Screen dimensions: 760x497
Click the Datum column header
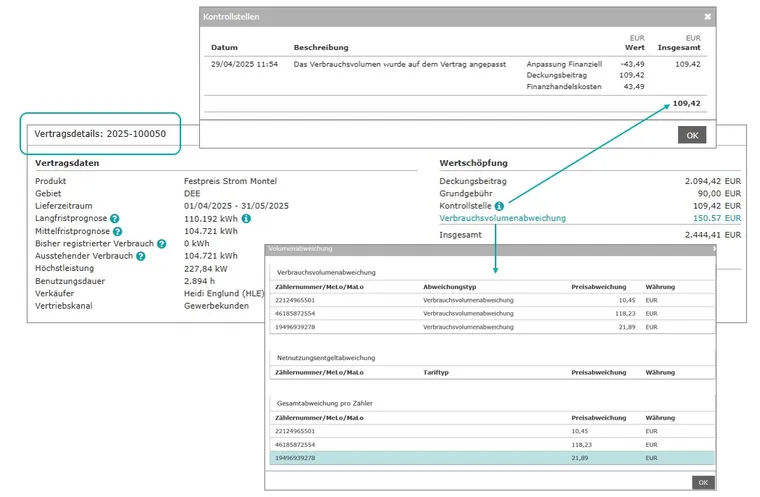tap(224, 47)
